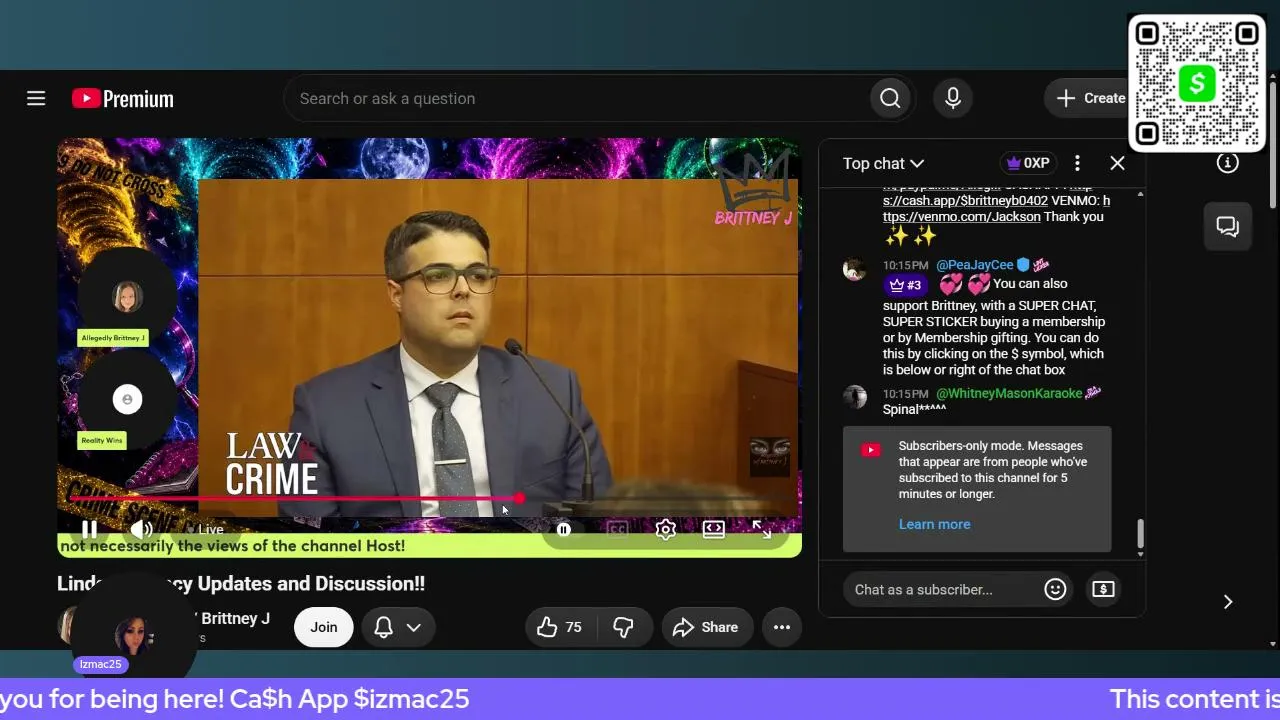Pause the live video
The image size is (1280, 720).
click(89, 529)
